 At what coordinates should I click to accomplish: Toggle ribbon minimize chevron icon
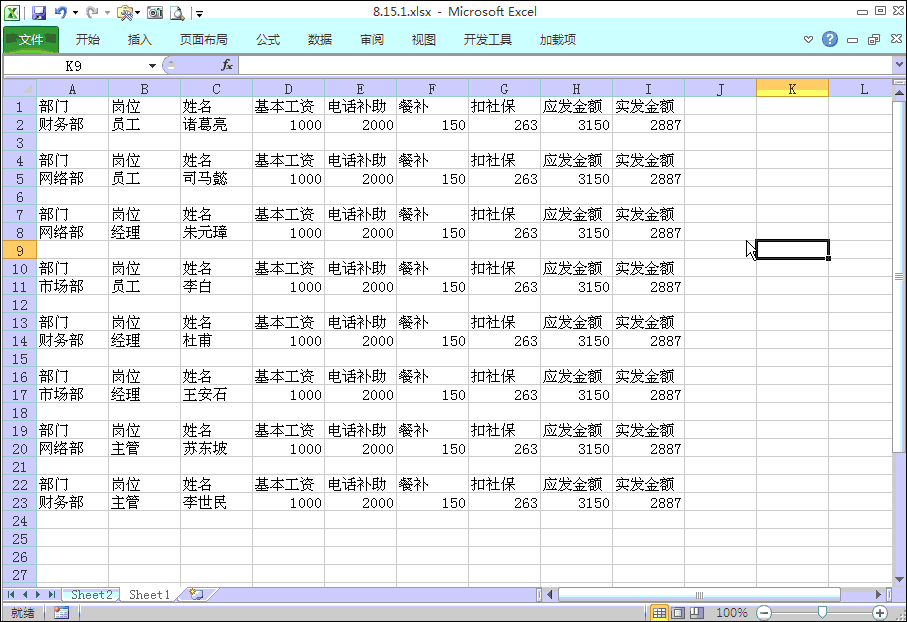(808, 39)
